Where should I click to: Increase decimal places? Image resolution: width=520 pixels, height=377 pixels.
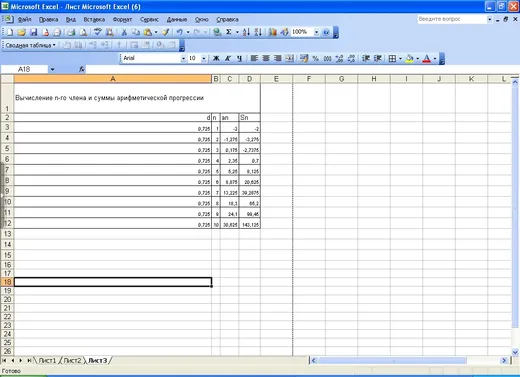coord(339,58)
